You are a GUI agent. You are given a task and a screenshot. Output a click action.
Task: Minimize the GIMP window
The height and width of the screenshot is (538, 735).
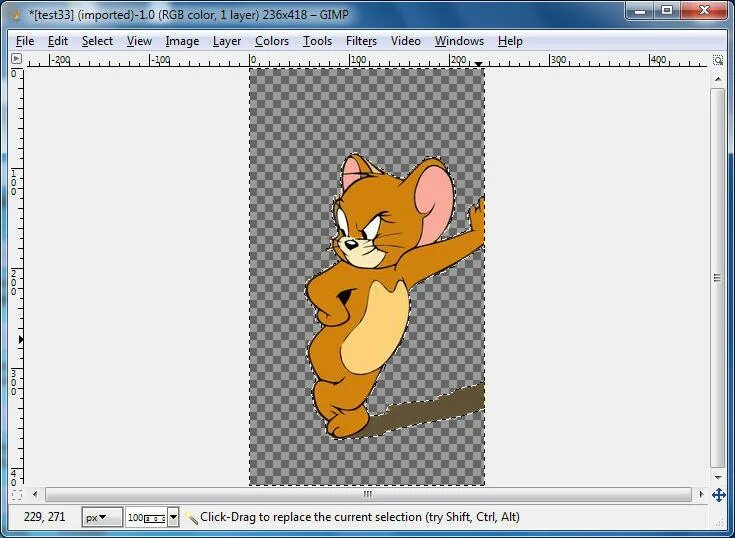click(640, 10)
